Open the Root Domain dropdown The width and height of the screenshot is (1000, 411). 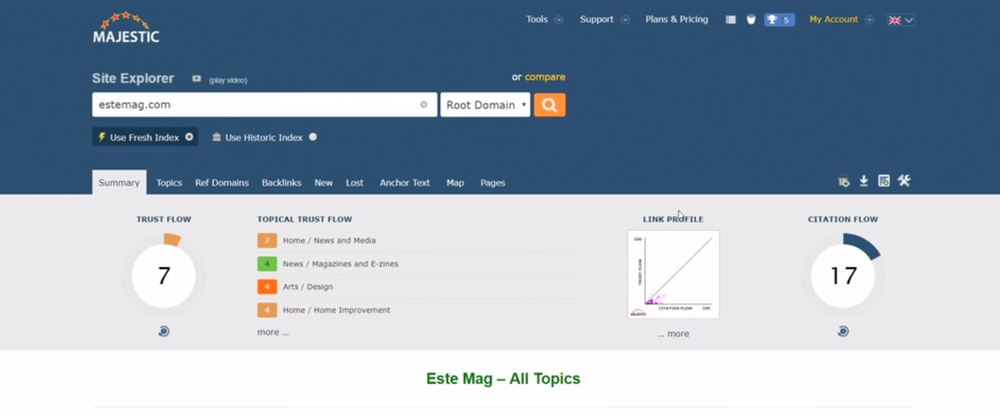[x=485, y=105]
